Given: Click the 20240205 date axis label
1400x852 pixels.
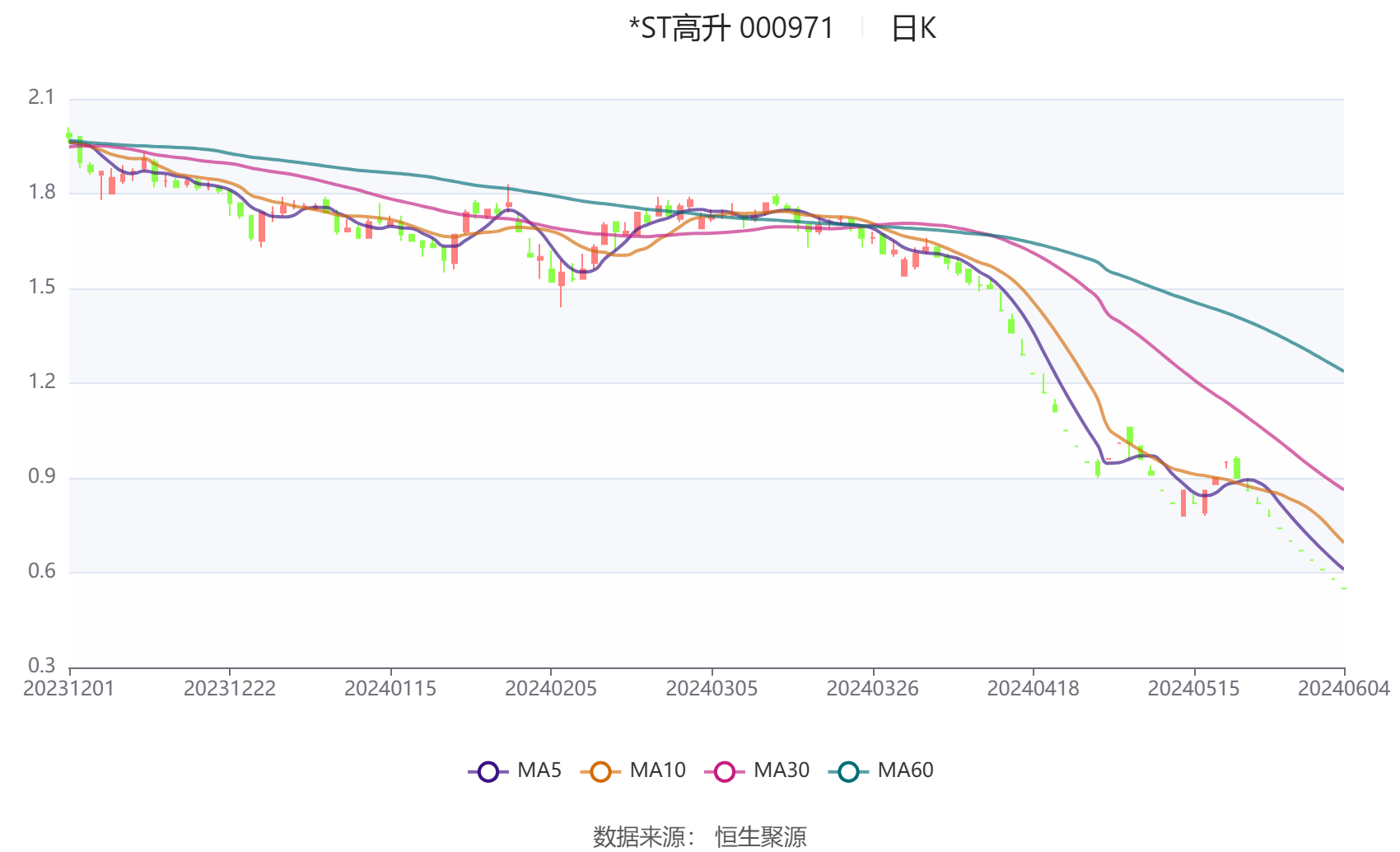Looking at the screenshot, I should [551, 689].
